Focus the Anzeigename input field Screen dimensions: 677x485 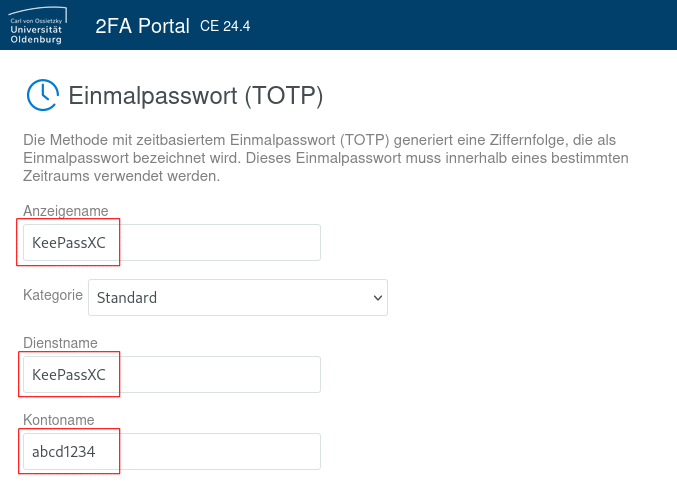[171, 243]
